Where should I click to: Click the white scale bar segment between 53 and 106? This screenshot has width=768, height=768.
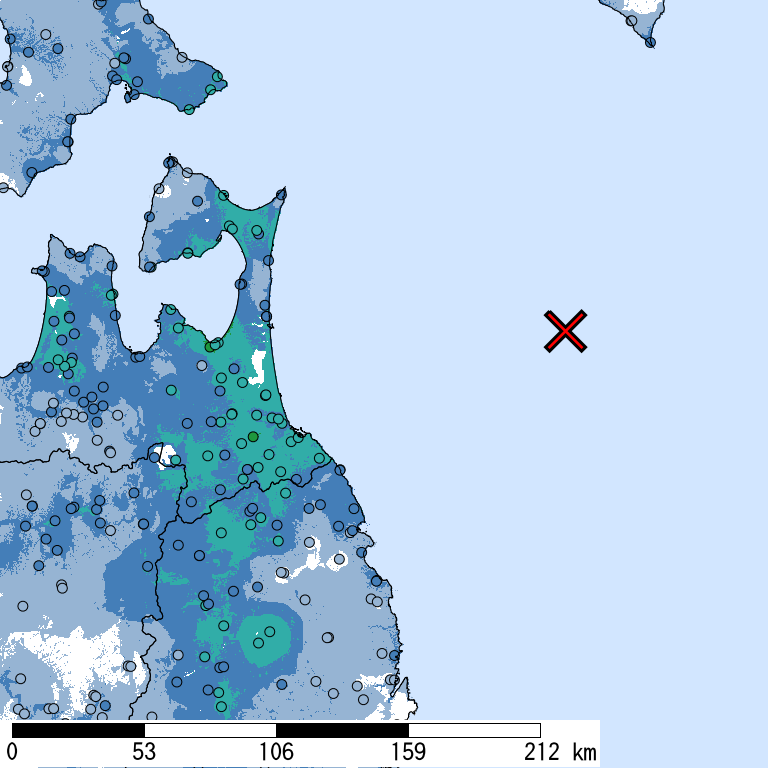[x=210, y=730]
